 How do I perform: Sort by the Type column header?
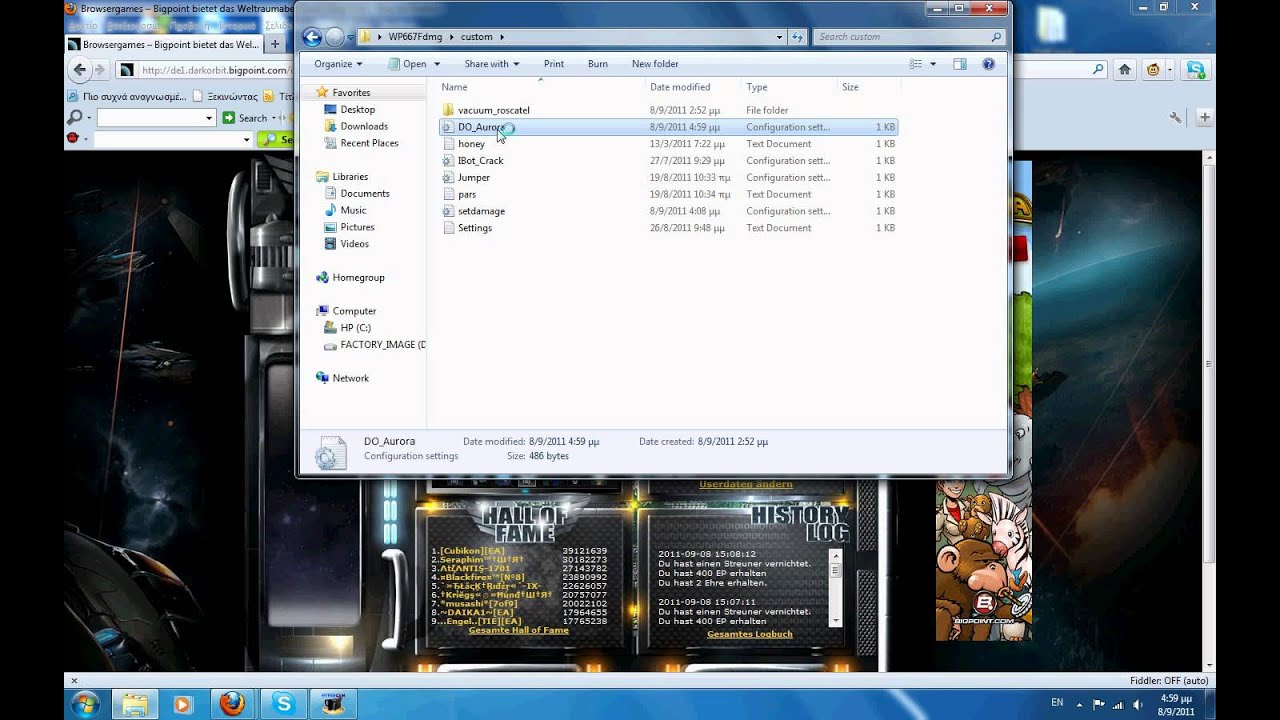(x=788, y=87)
